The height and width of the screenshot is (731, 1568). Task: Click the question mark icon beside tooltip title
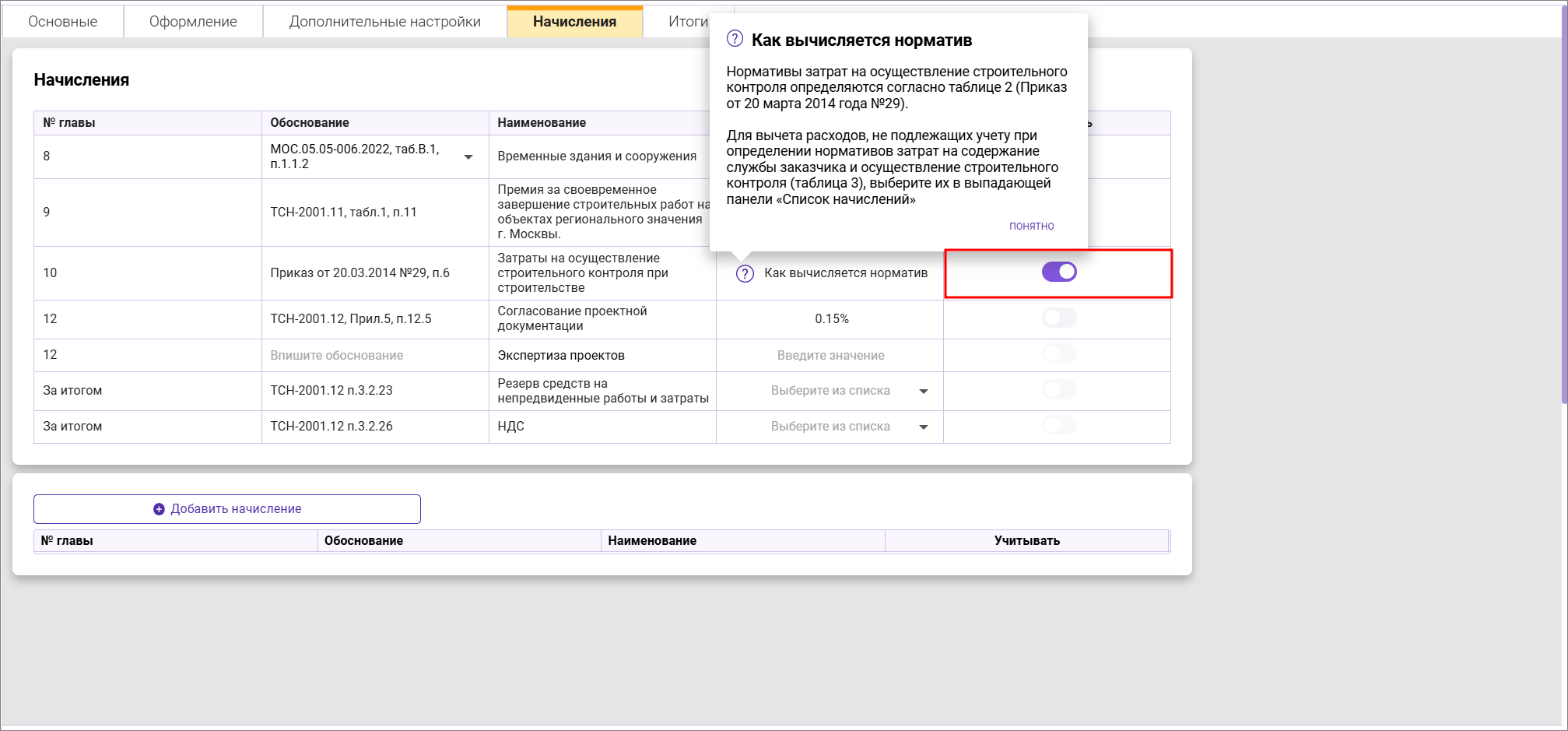coord(734,39)
